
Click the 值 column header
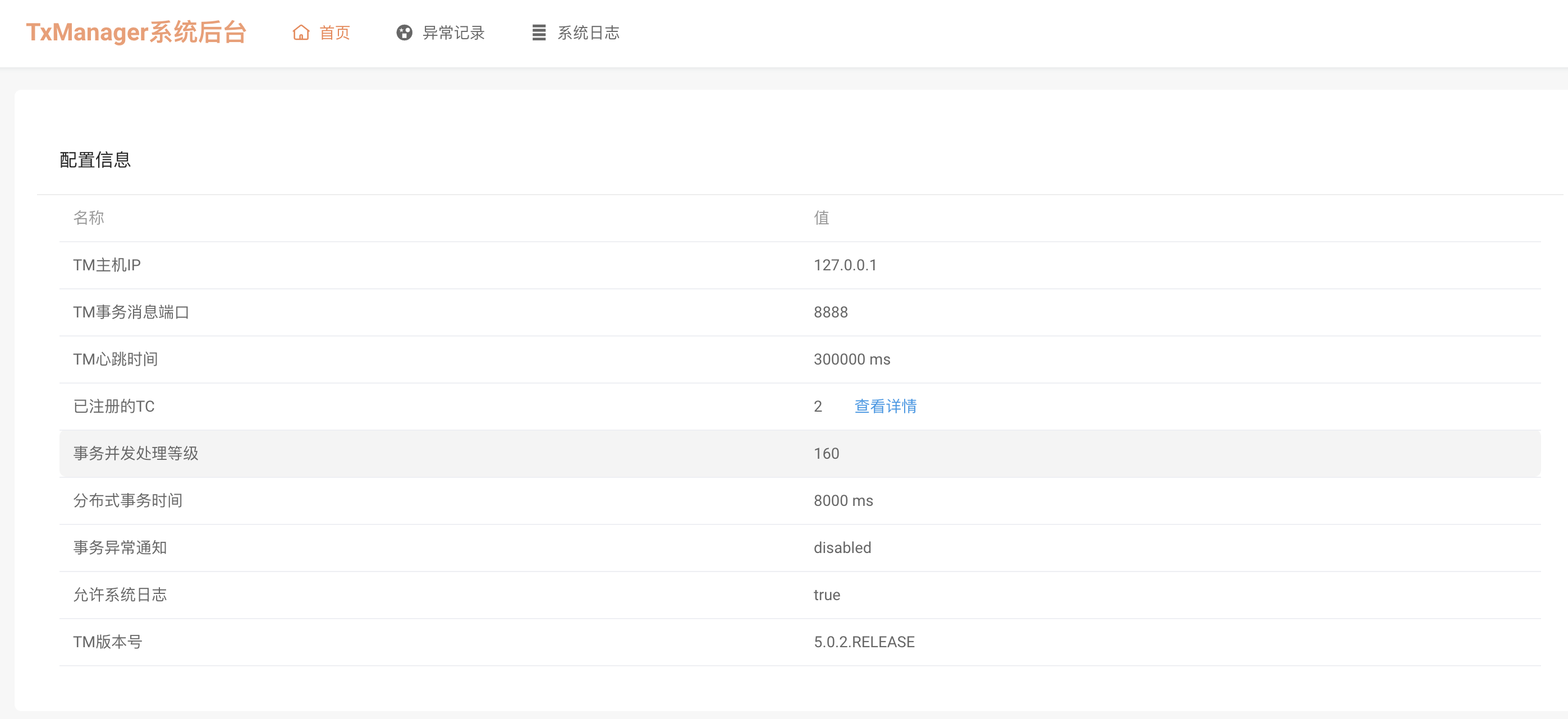[821, 218]
